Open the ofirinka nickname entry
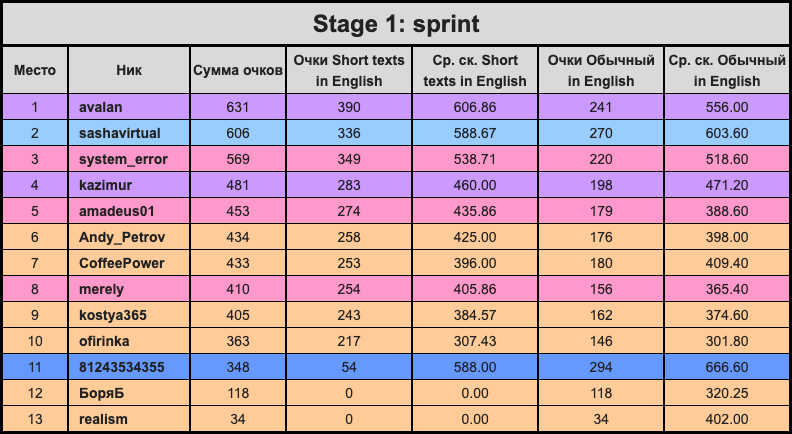Screen dimensions: 792x434 coord(104,341)
